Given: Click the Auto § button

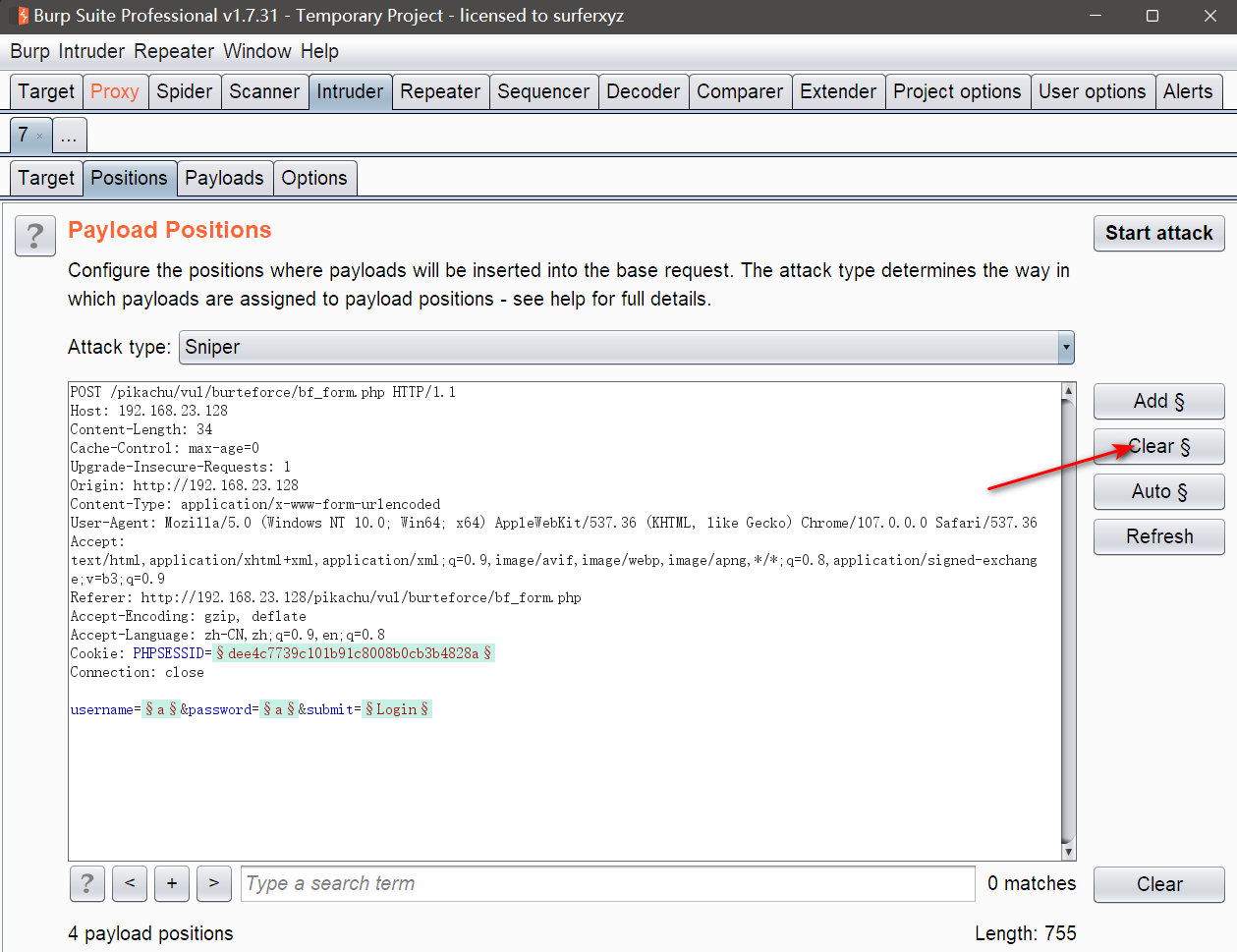Looking at the screenshot, I should click(x=1158, y=491).
